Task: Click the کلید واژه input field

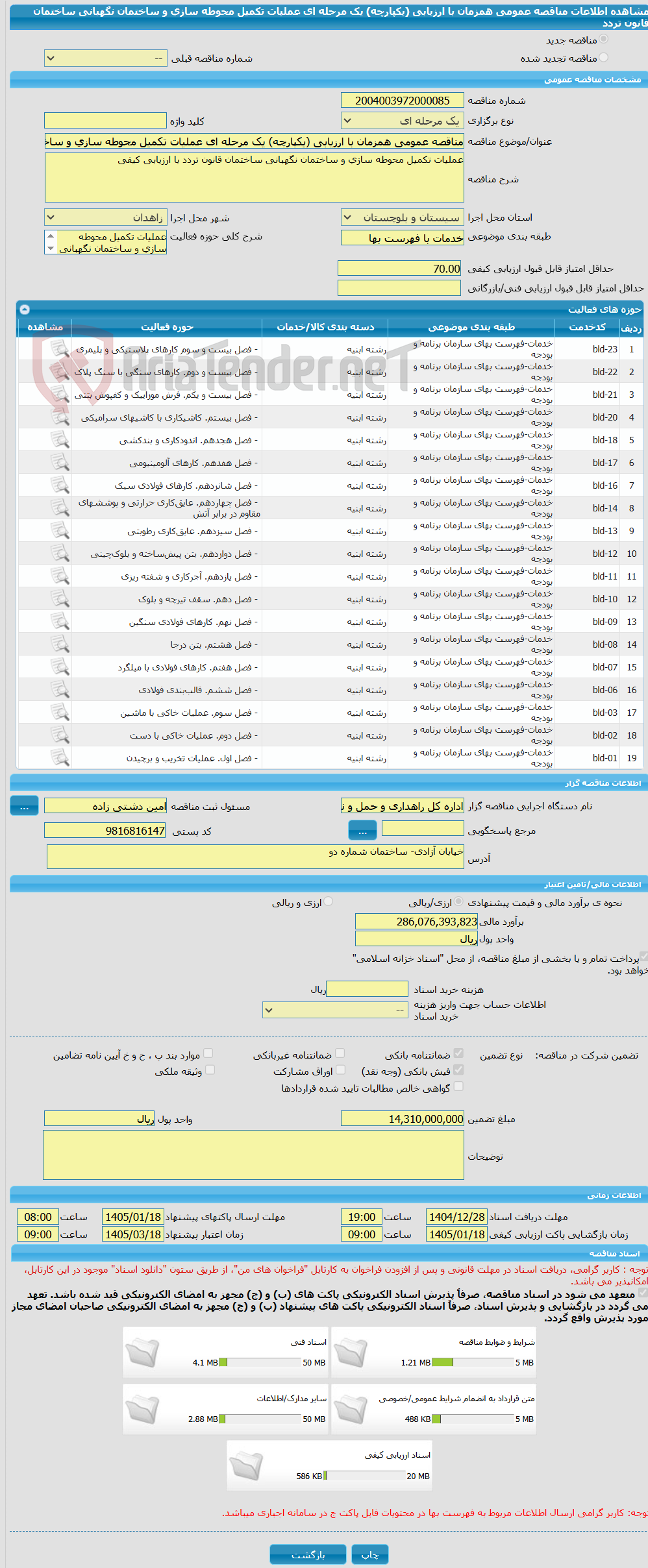Action: [105, 121]
